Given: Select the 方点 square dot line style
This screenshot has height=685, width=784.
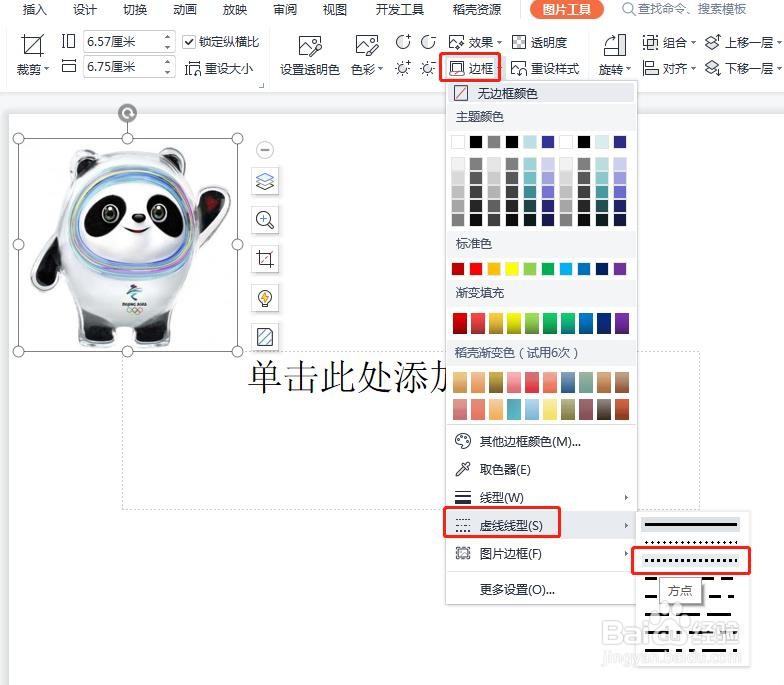Looking at the screenshot, I should [691, 560].
